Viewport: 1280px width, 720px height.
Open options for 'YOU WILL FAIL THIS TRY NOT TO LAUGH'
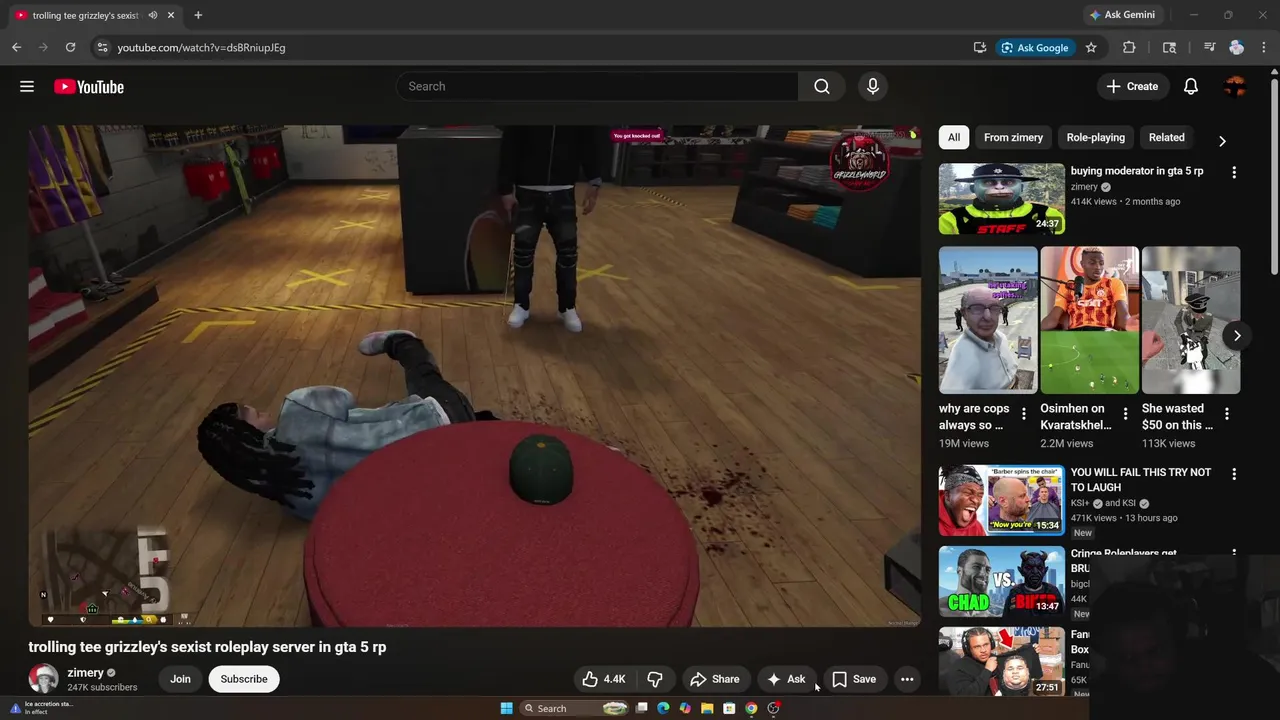[1234, 473]
